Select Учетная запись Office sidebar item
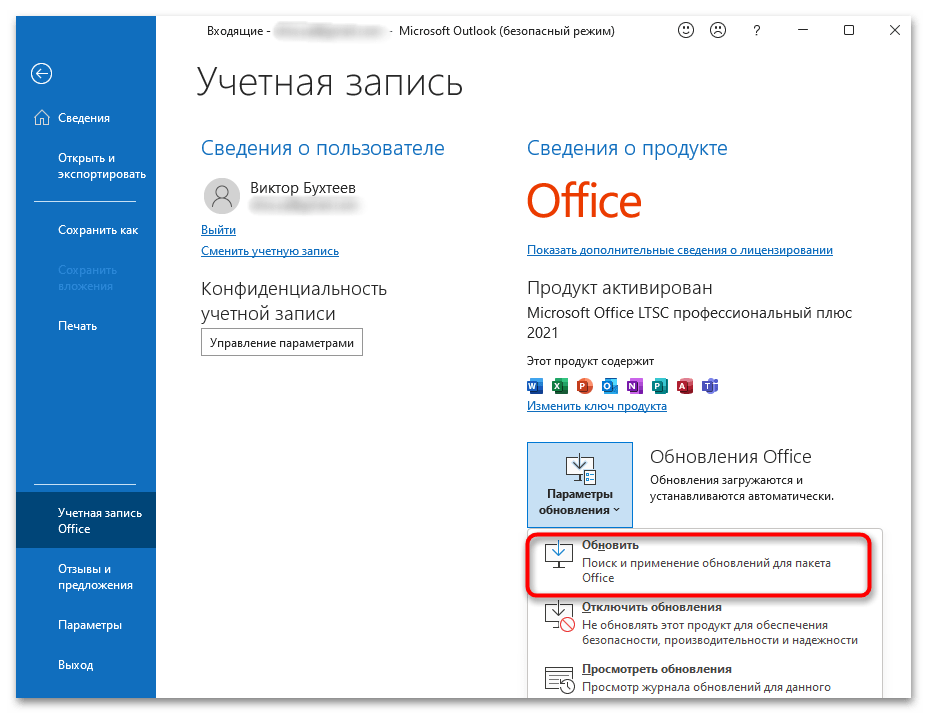Viewport: 927px width, 714px height. 86,520
